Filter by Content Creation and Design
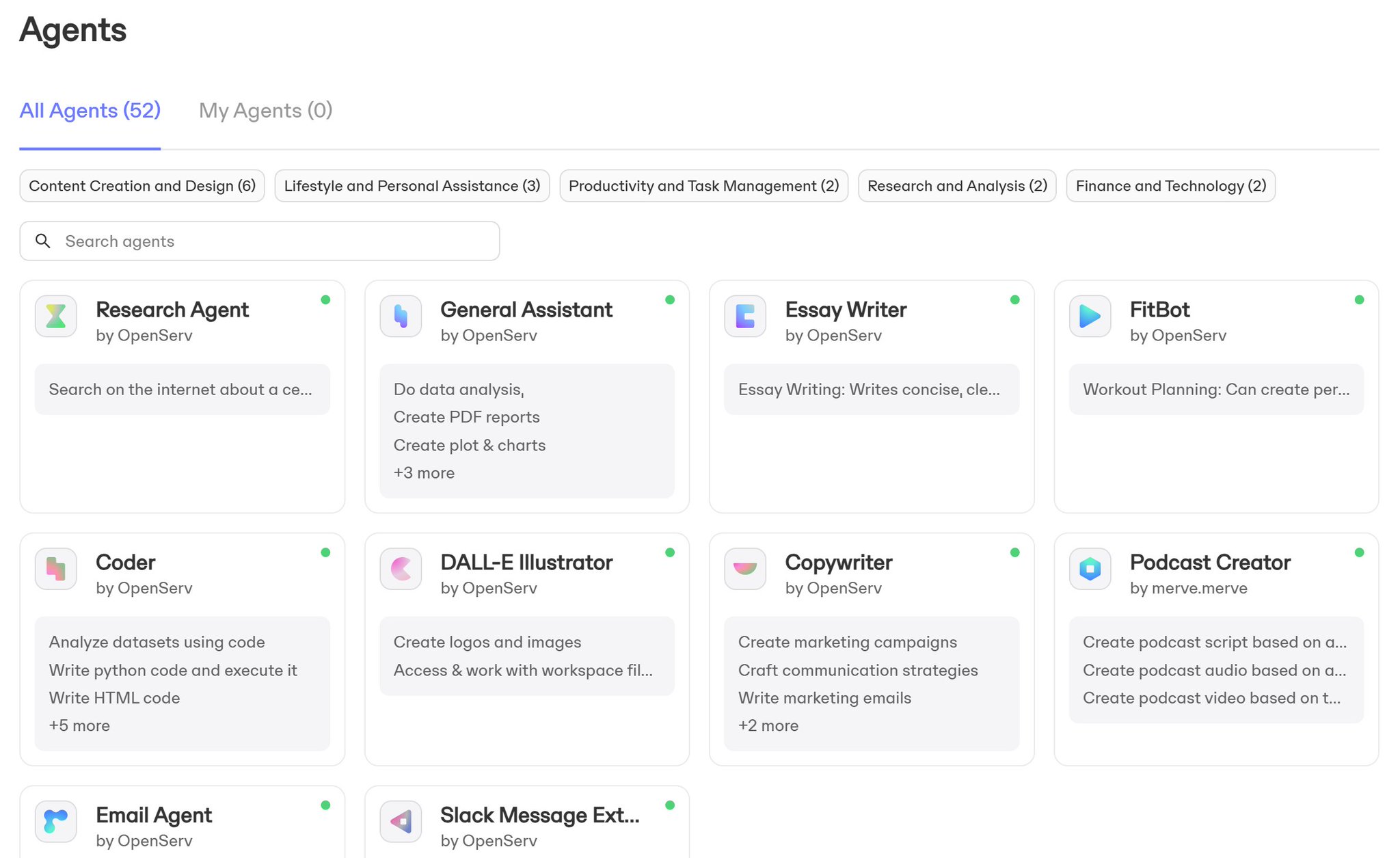The height and width of the screenshot is (858, 1400). pyautogui.click(x=142, y=186)
